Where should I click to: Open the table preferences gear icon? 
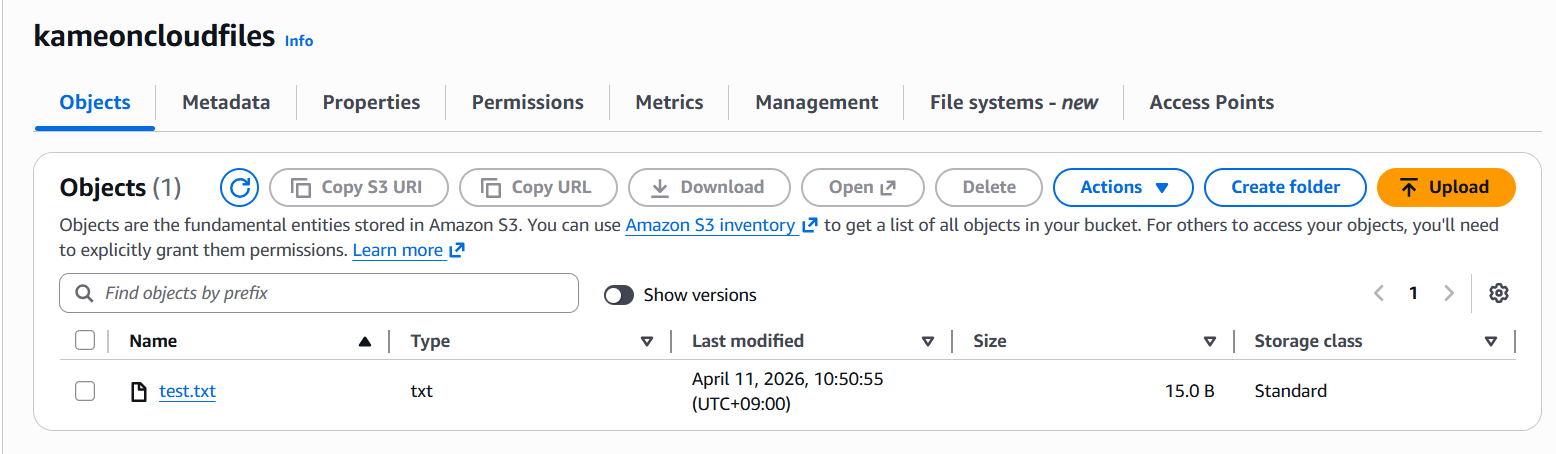coord(1498,293)
